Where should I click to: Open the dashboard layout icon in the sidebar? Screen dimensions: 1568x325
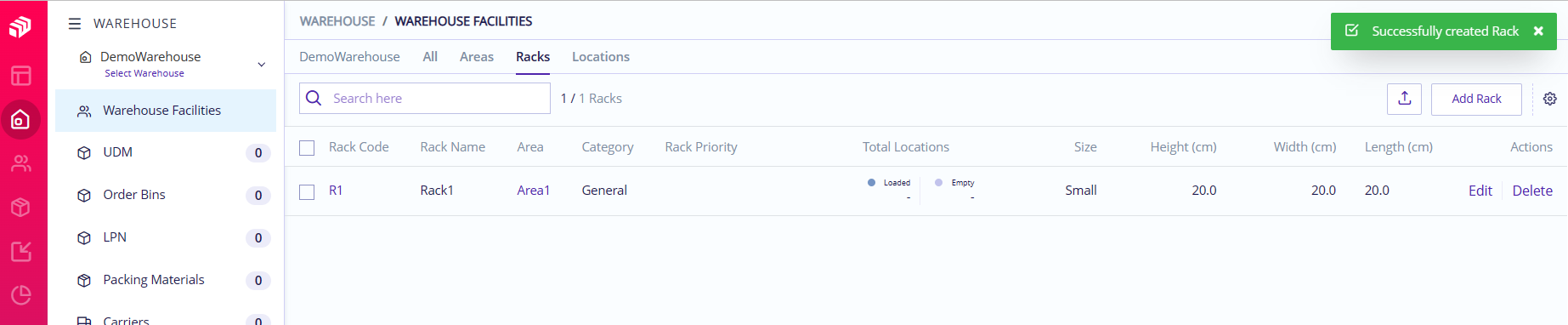click(21, 76)
